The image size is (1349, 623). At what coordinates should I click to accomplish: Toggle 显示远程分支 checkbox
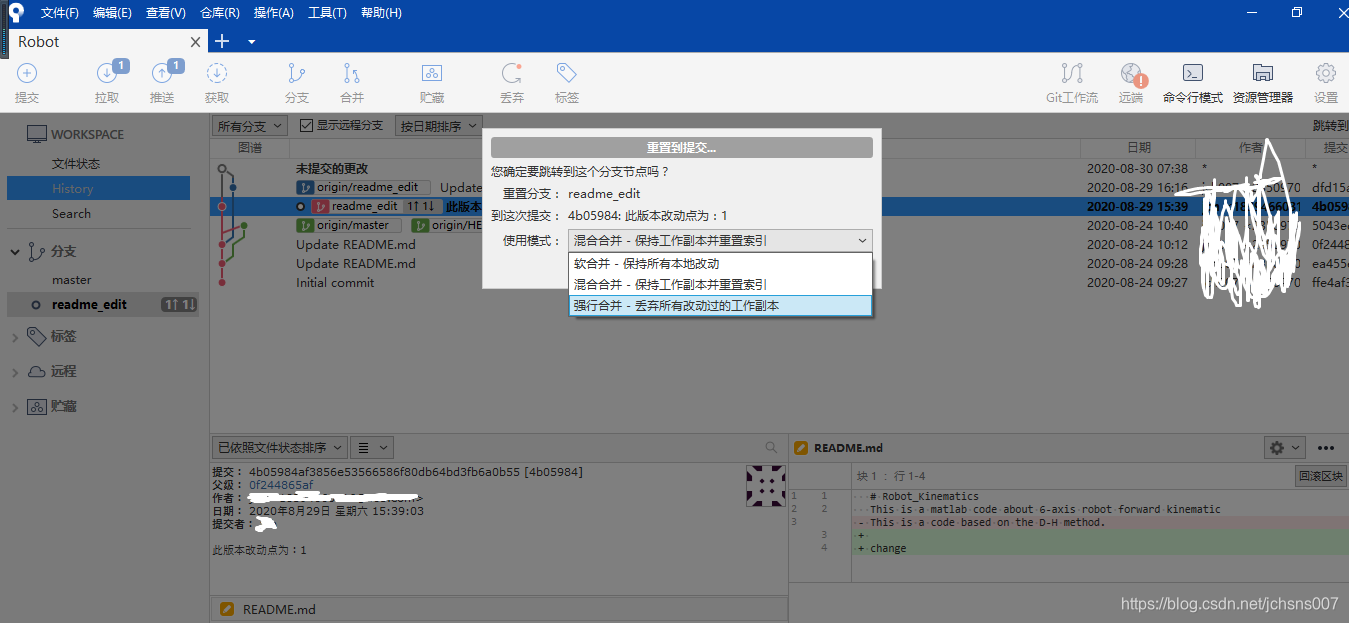click(307, 126)
